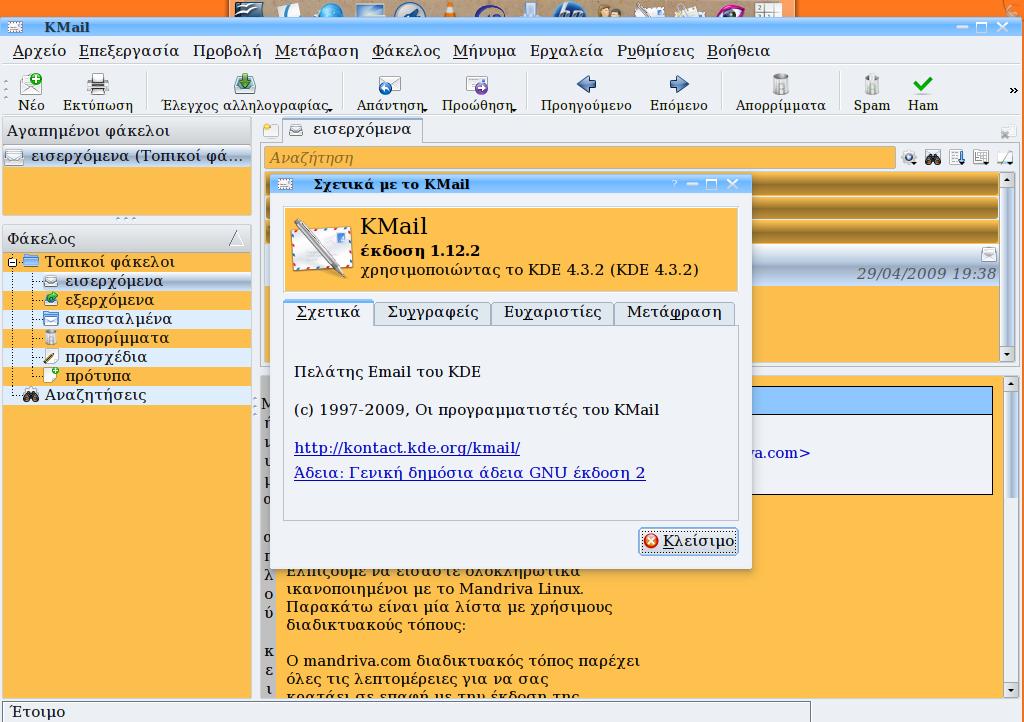
Task: Open the Βοήθεια menu
Action: 738,51
